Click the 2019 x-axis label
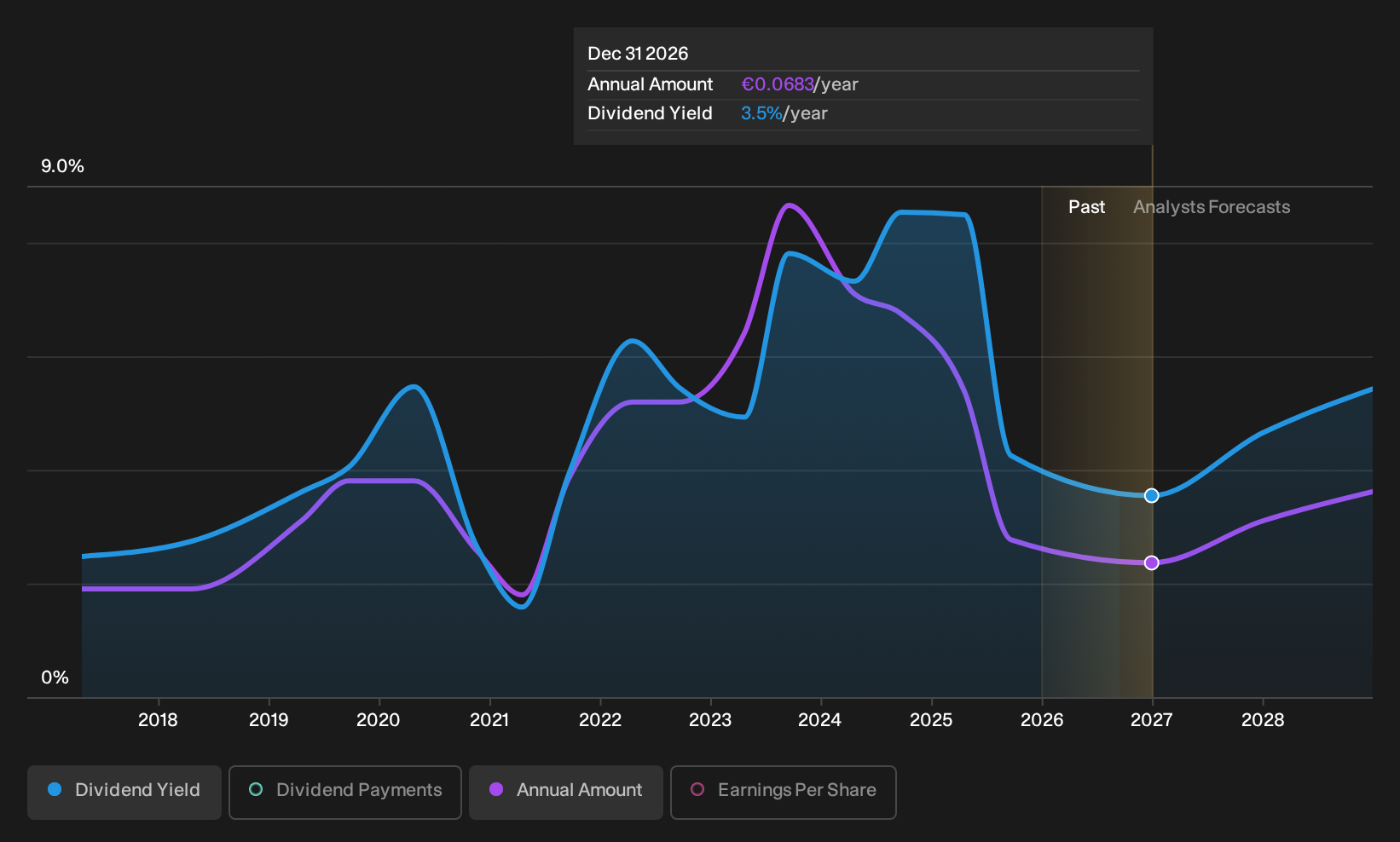This screenshot has height=842, width=1400. coord(269,720)
